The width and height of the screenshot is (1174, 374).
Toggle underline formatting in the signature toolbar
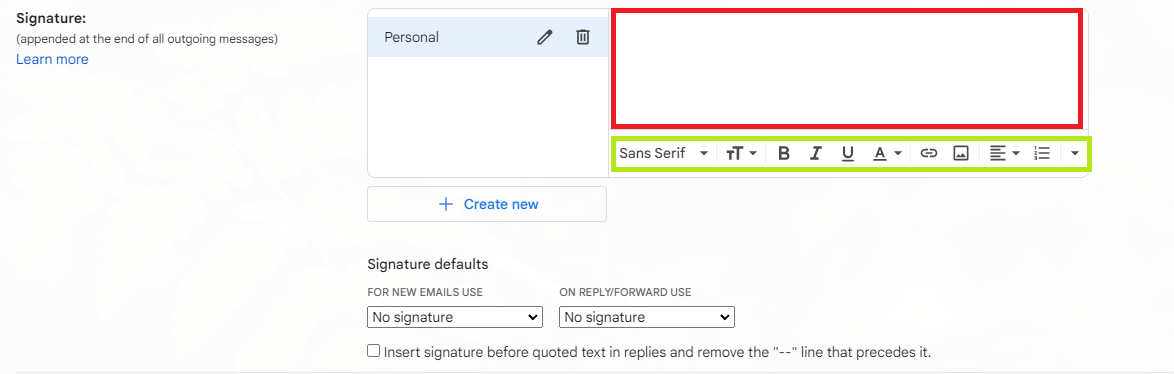[848, 153]
